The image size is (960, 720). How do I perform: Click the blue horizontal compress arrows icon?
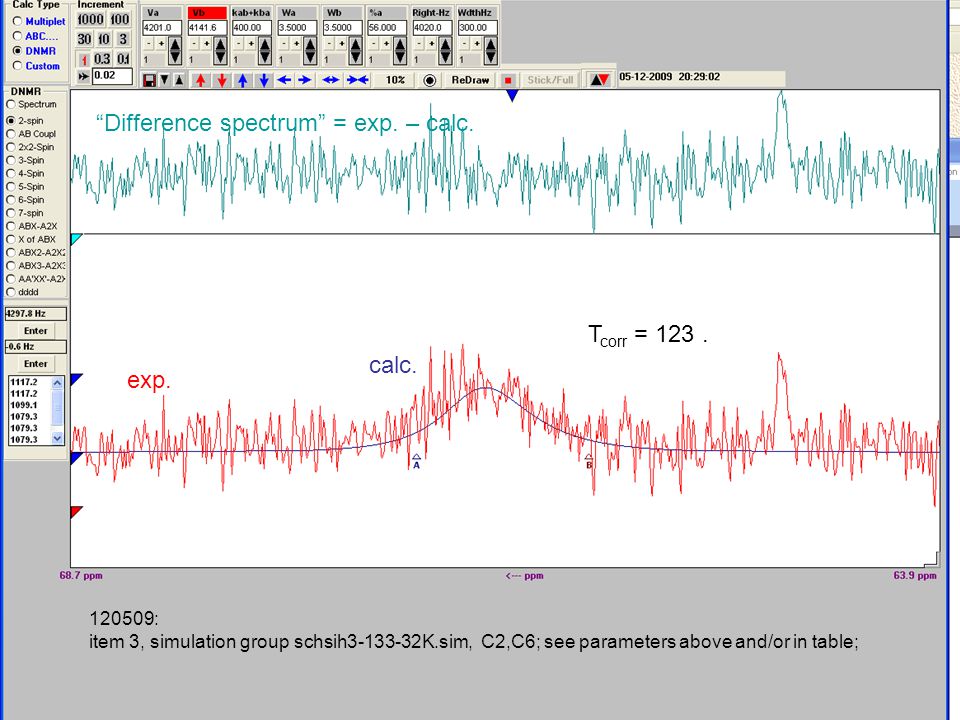358,80
